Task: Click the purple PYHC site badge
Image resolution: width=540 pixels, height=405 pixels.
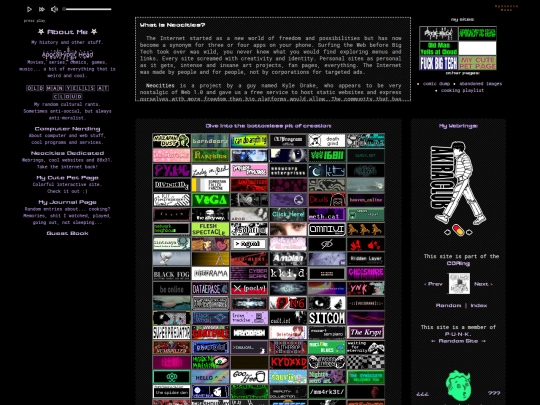Action: point(172,170)
